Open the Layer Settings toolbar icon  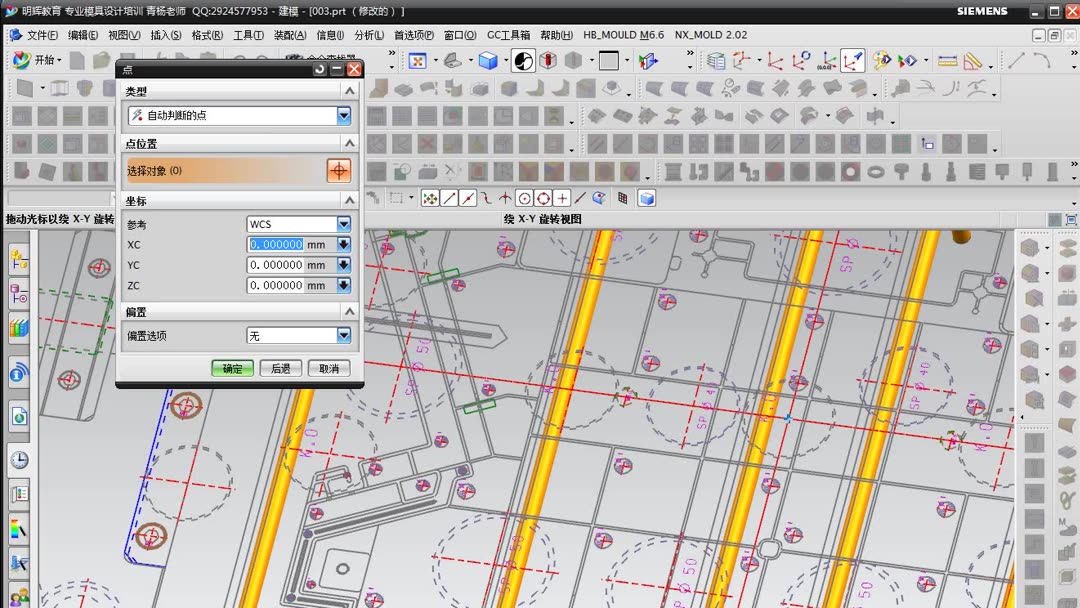coord(716,61)
